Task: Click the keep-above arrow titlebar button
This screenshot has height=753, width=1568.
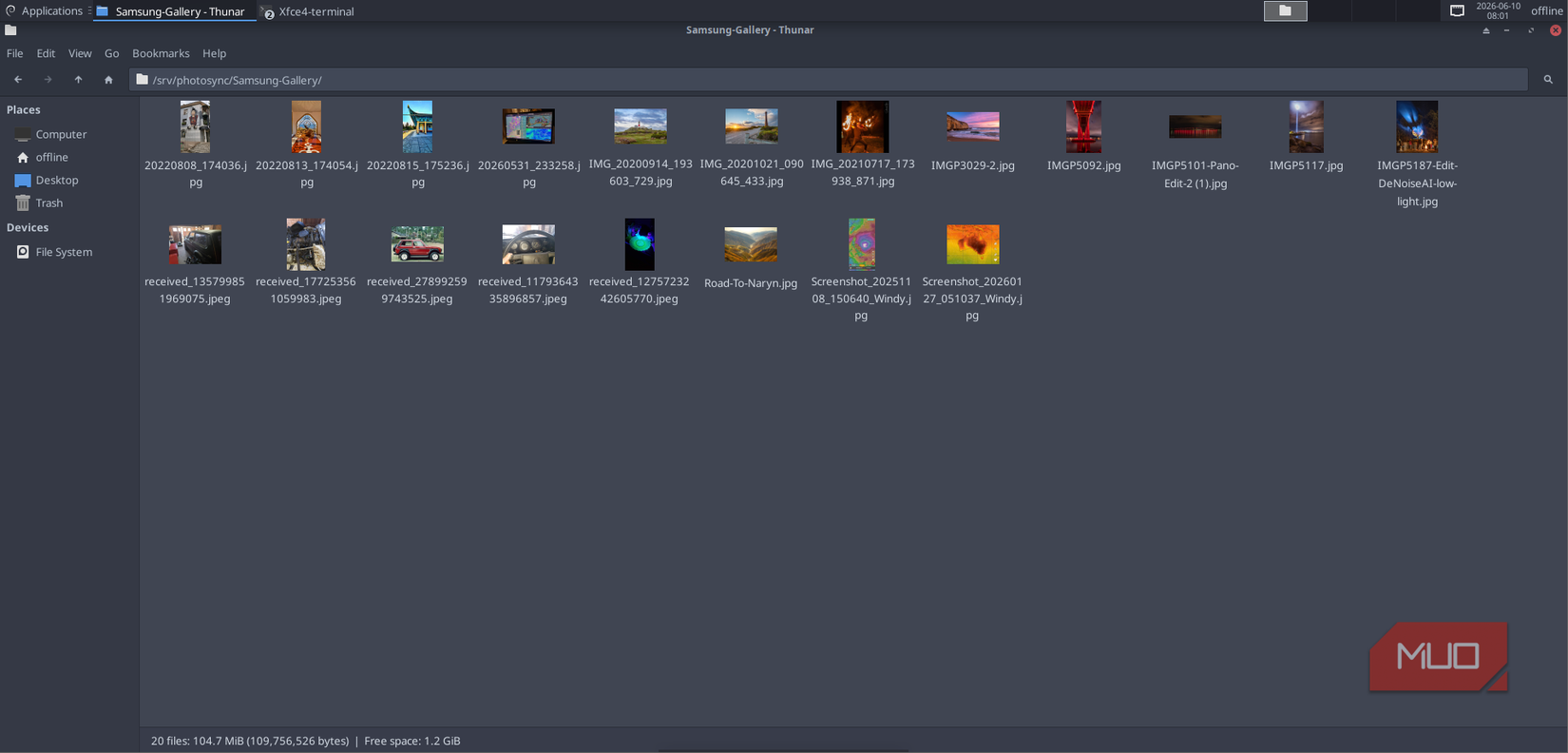Action: [1486, 30]
